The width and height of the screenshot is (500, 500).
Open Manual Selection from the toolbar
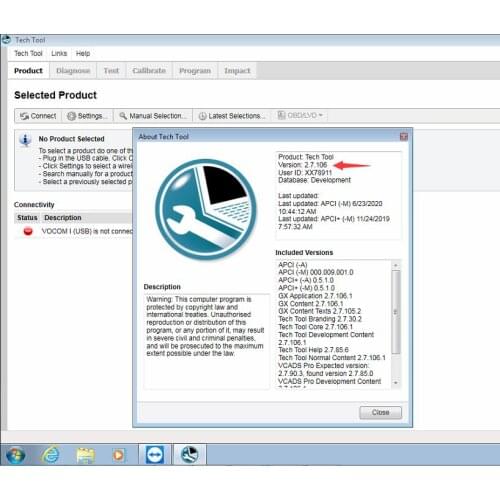(x=153, y=116)
